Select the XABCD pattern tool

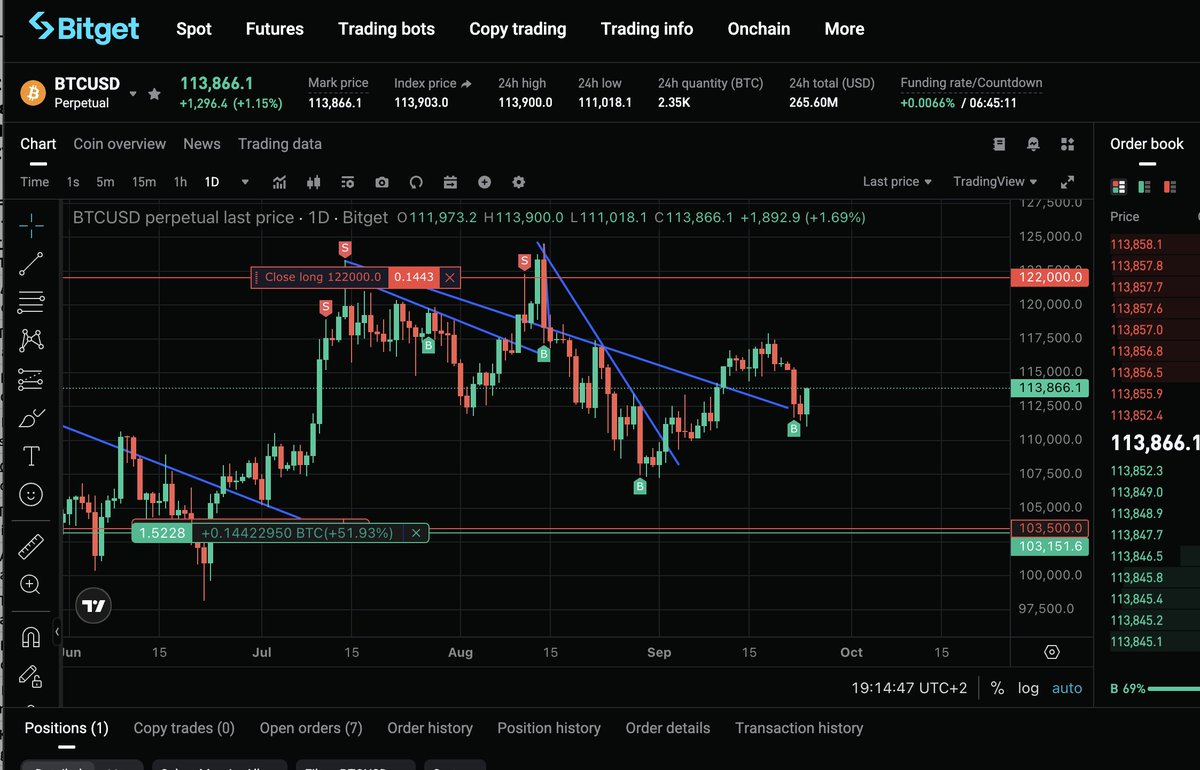pyautogui.click(x=31, y=340)
